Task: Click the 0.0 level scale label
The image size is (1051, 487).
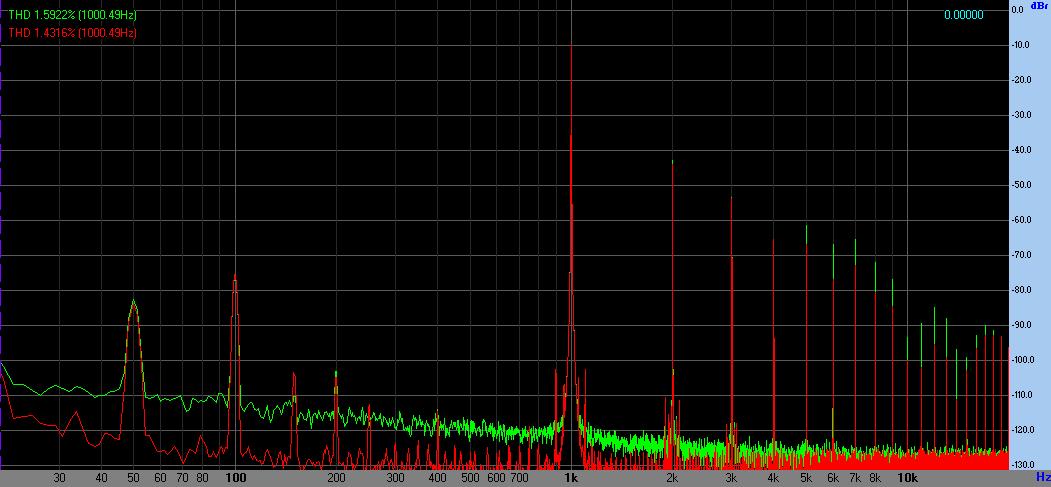Action: 1017,10
